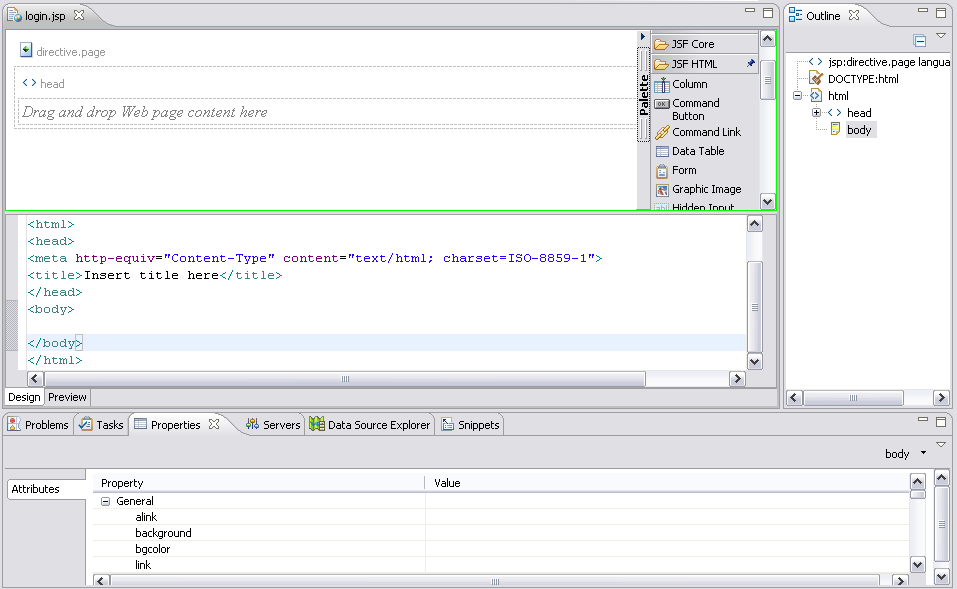Click the vertical Palette title bar

tap(643, 95)
